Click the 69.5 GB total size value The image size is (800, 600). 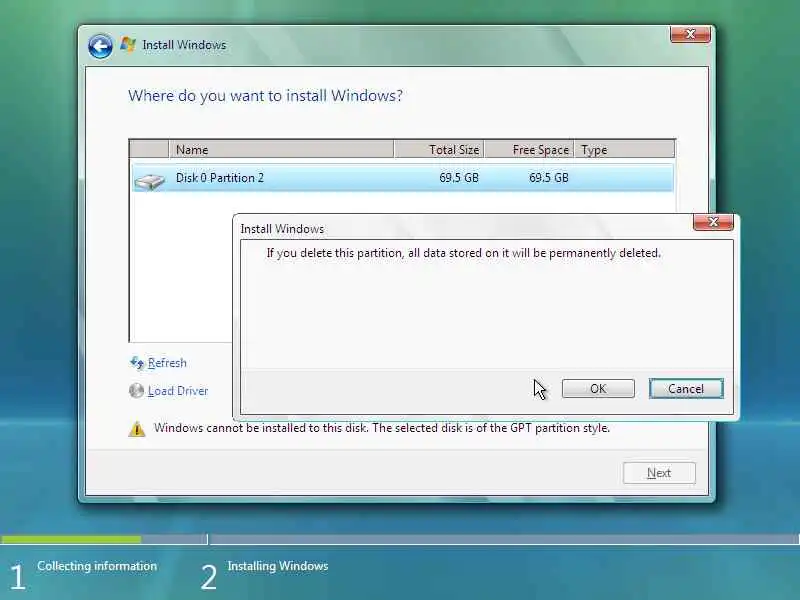click(x=459, y=178)
